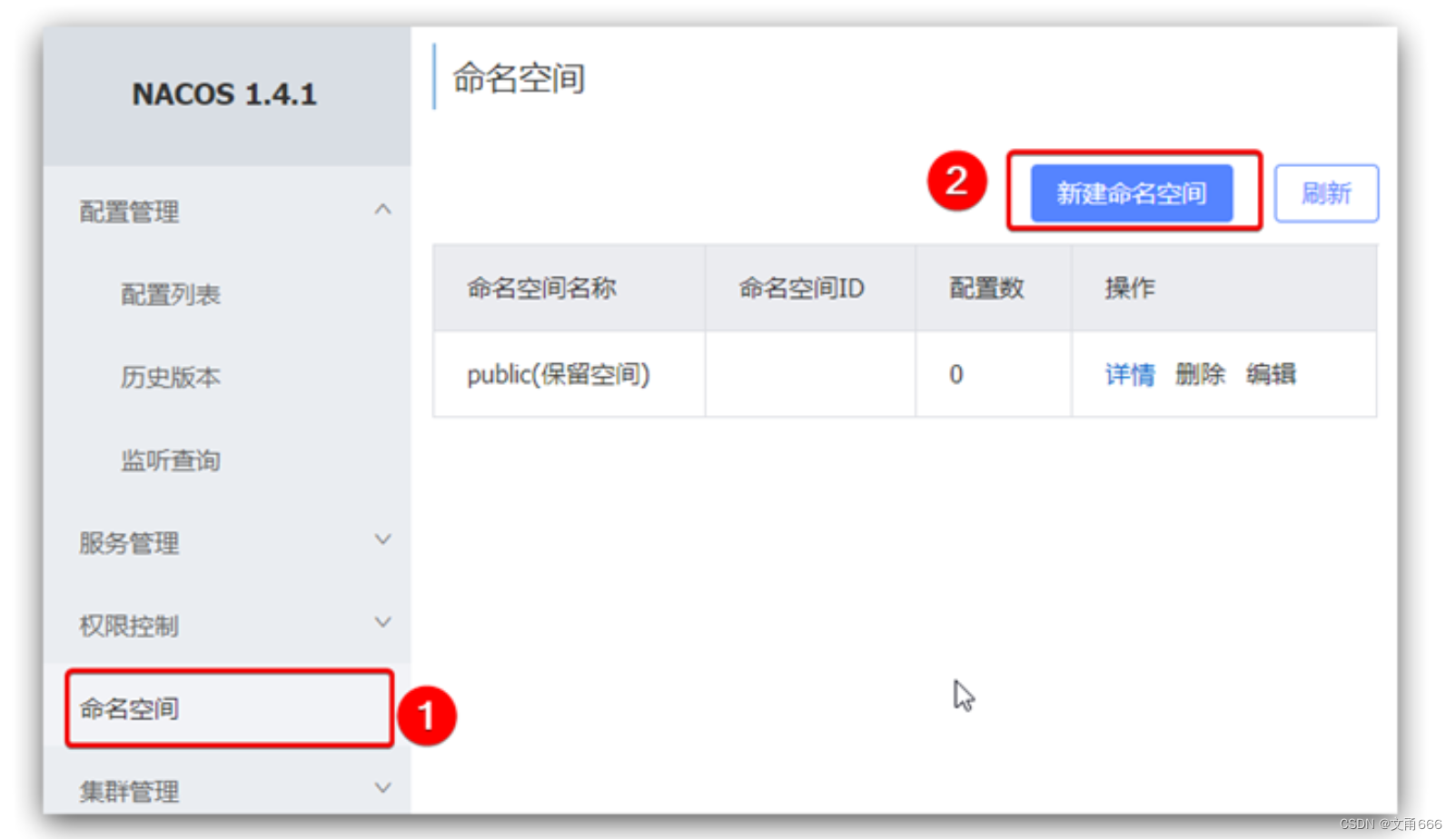Click the NACOS 1.4.1 logo title

[x=224, y=94]
